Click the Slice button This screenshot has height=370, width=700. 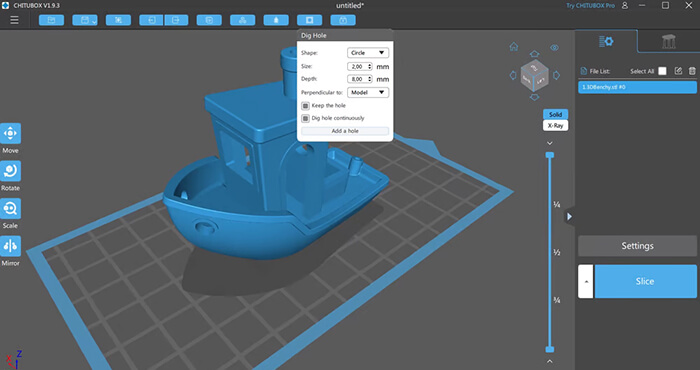pyautogui.click(x=645, y=281)
